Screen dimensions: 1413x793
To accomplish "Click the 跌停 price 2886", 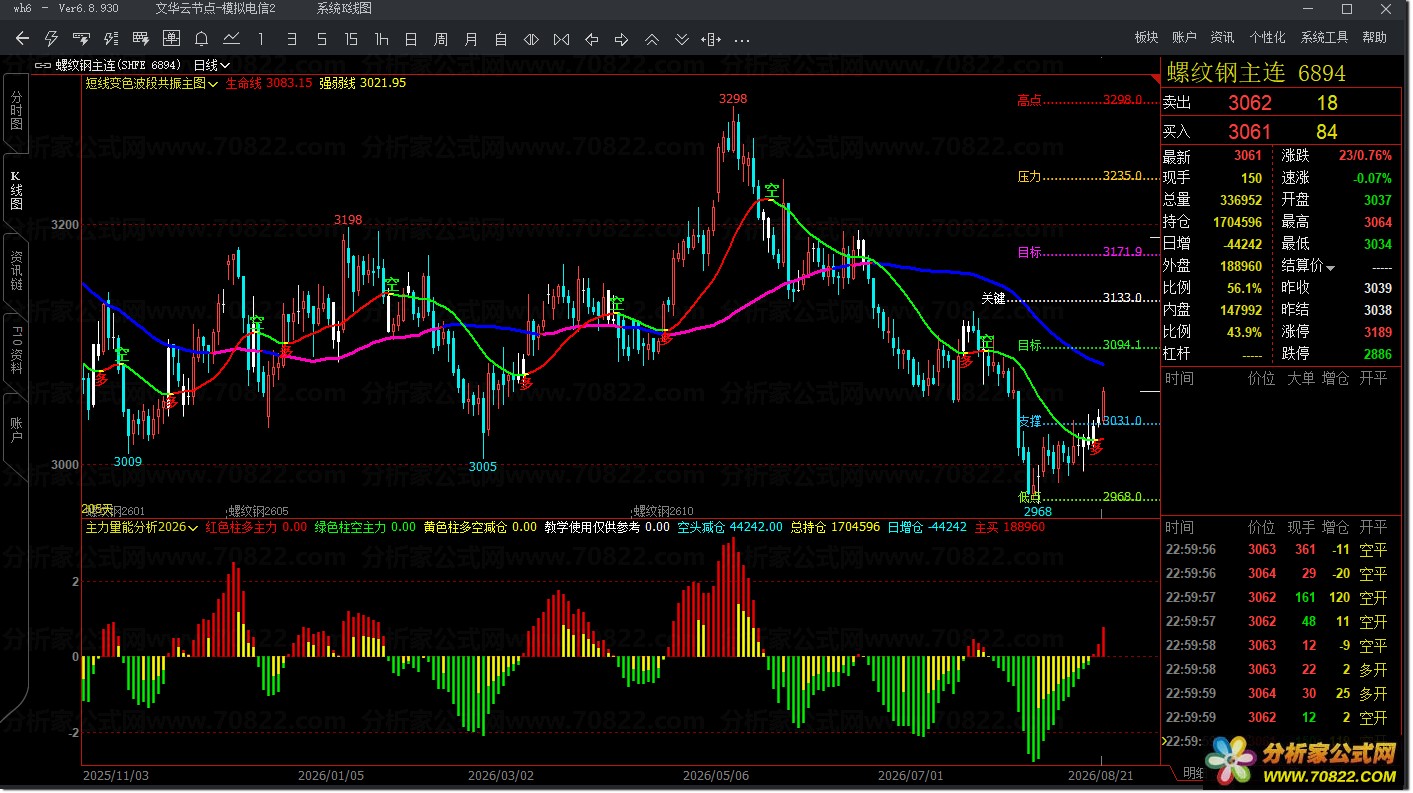I will coord(1376,354).
